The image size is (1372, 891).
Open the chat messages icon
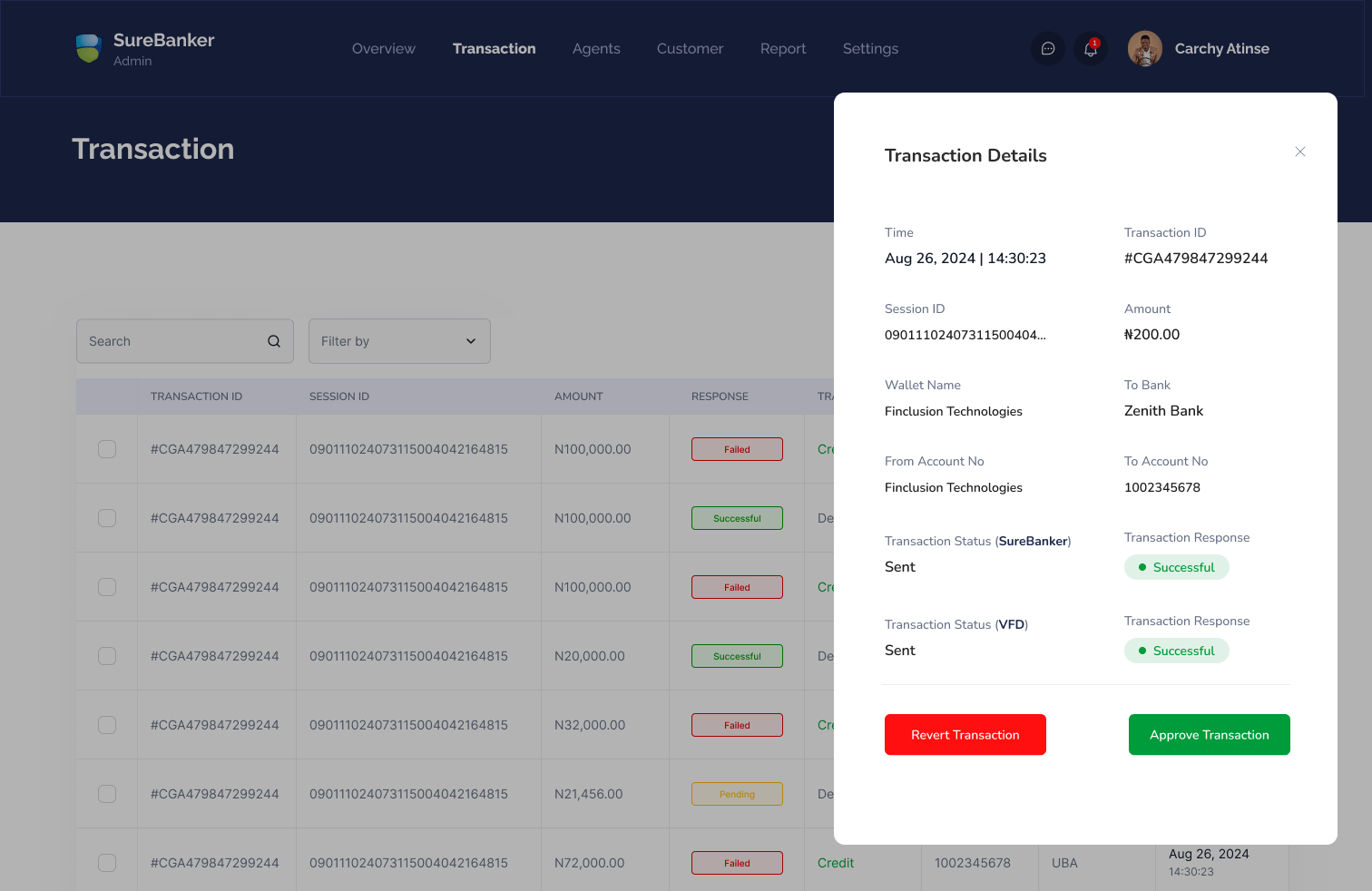[1048, 48]
